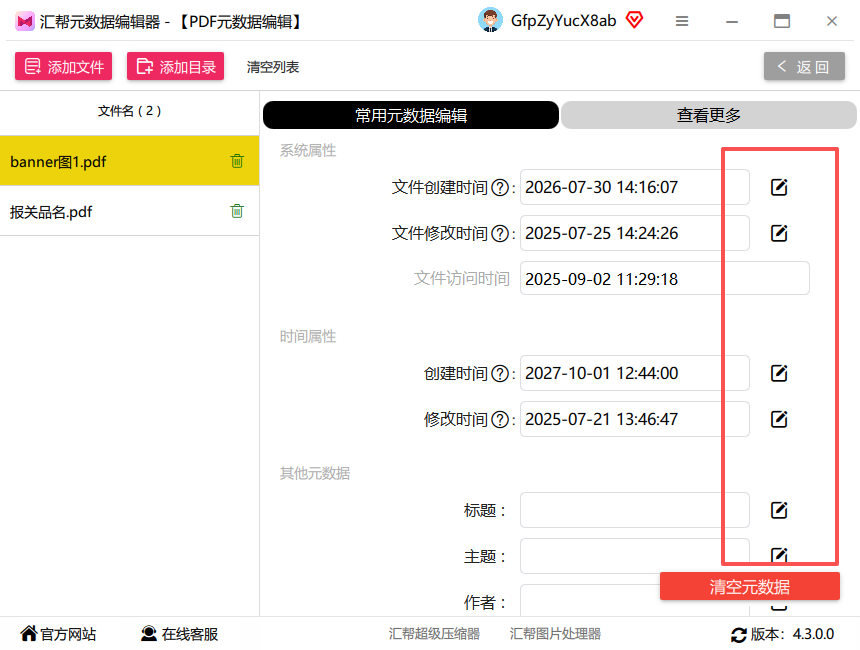
Task: Click the VIP diamond badge icon
Action: click(x=634, y=20)
